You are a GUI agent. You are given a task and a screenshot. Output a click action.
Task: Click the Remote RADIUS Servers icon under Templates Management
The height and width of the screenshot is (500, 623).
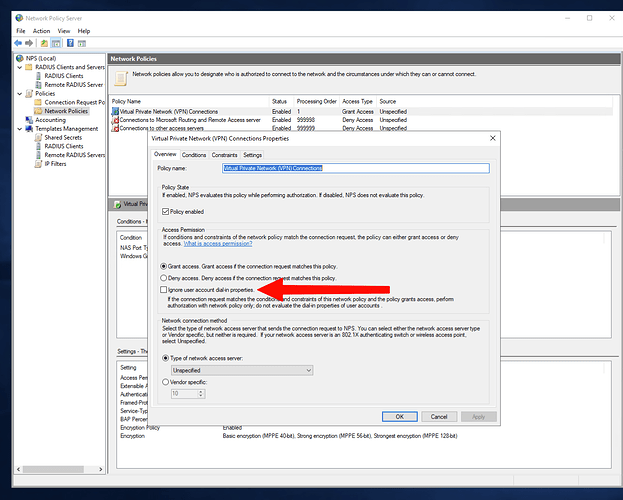pyautogui.click(x=39, y=155)
